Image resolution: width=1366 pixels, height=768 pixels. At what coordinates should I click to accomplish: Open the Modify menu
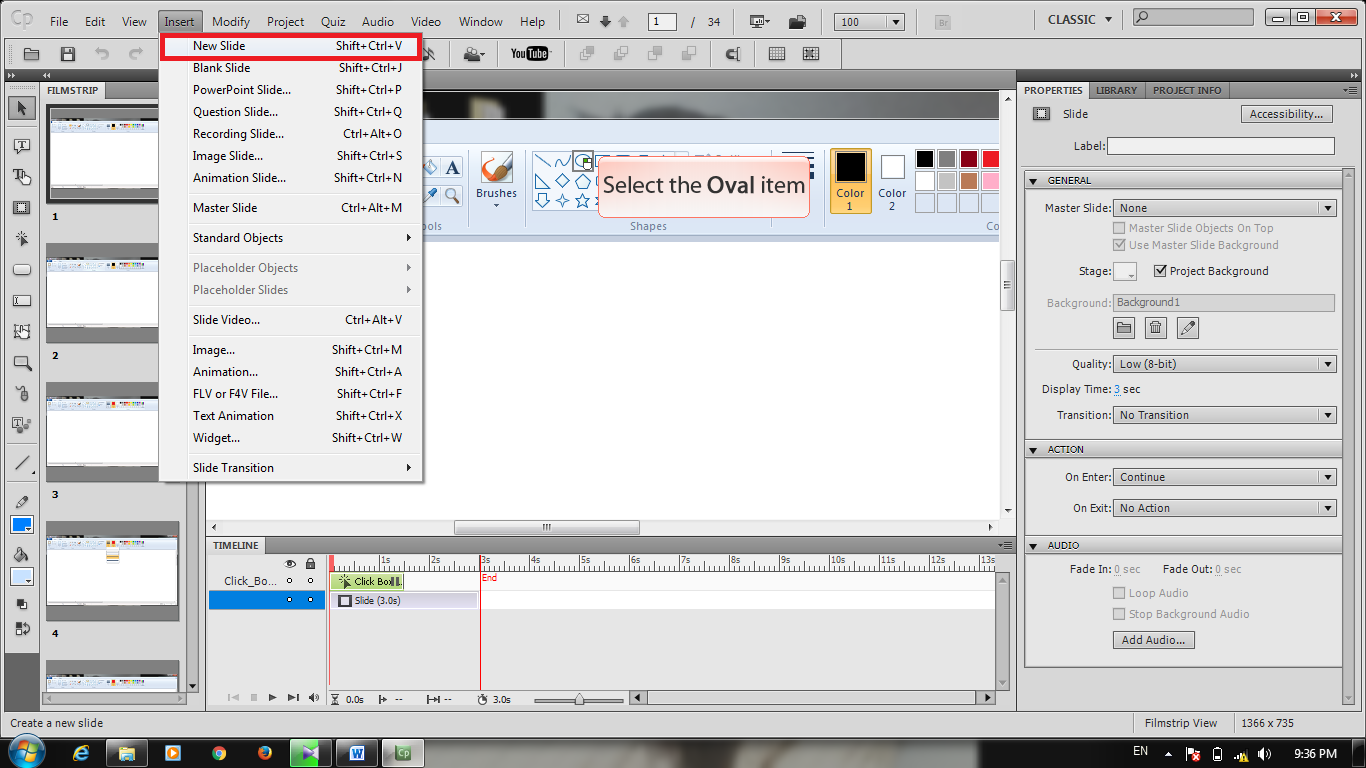pyautogui.click(x=231, y=21)
